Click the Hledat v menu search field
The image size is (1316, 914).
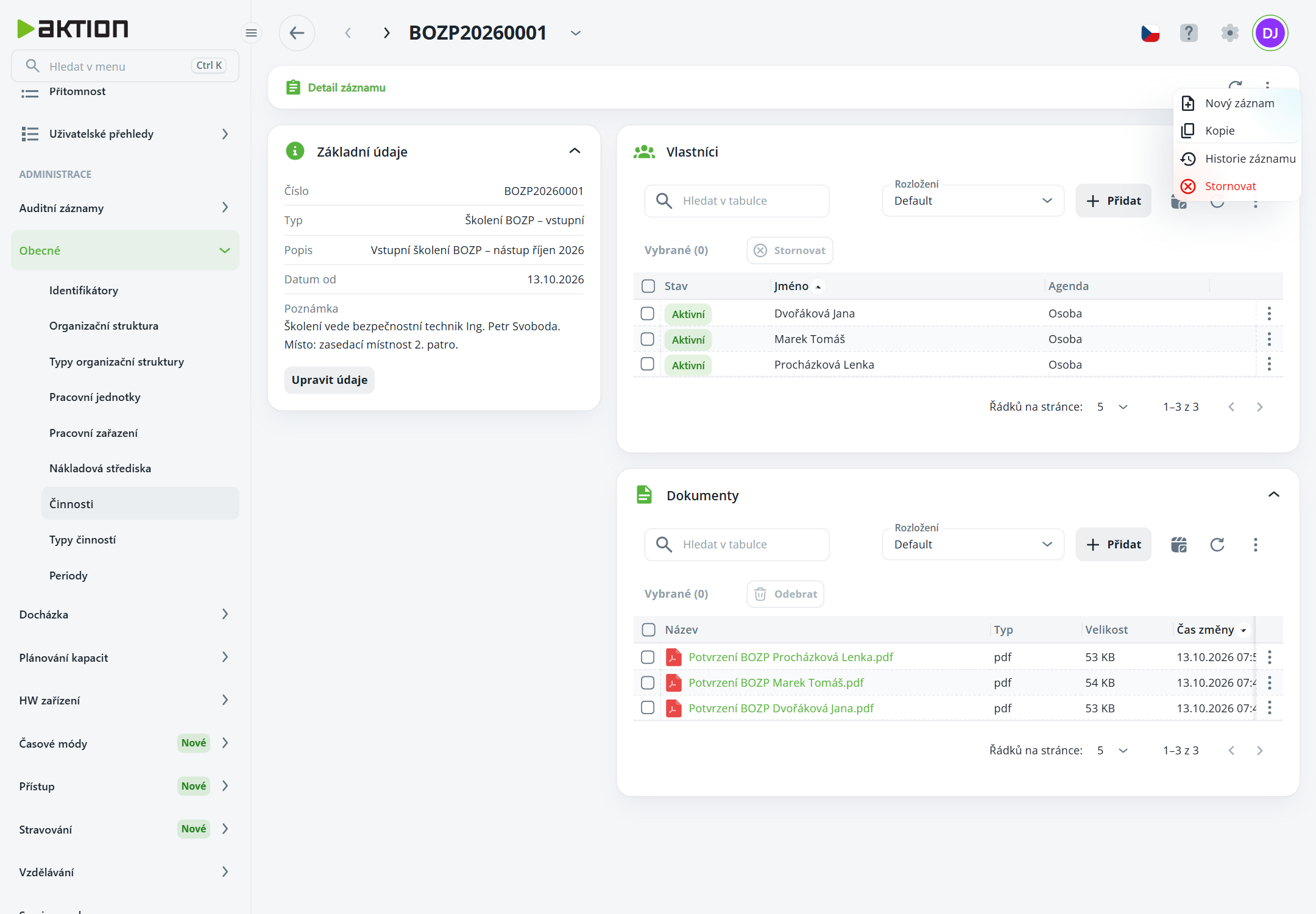[125, 66]
